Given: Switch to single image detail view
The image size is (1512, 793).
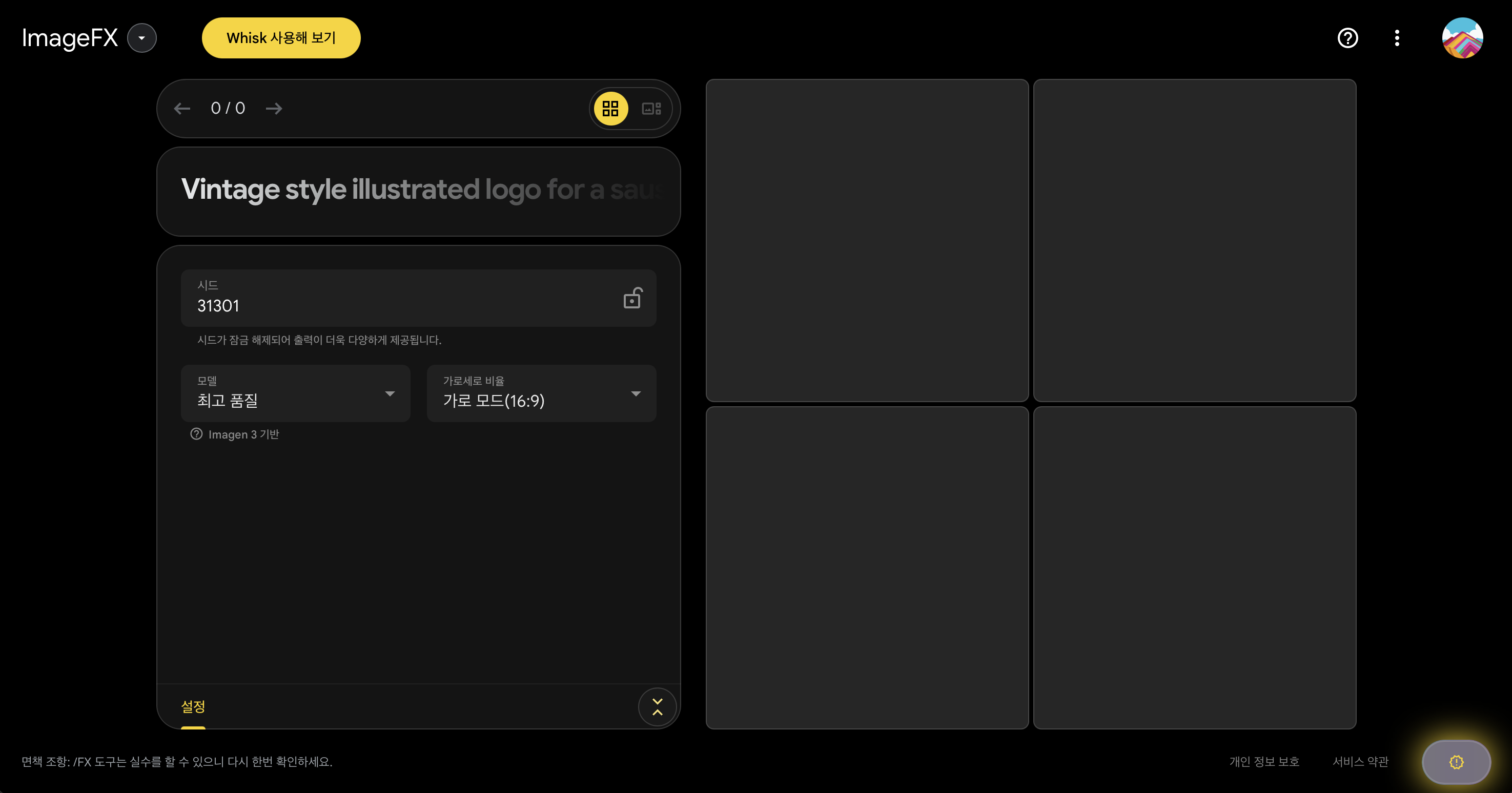Looking at the screenshot, I should point(651,109).
